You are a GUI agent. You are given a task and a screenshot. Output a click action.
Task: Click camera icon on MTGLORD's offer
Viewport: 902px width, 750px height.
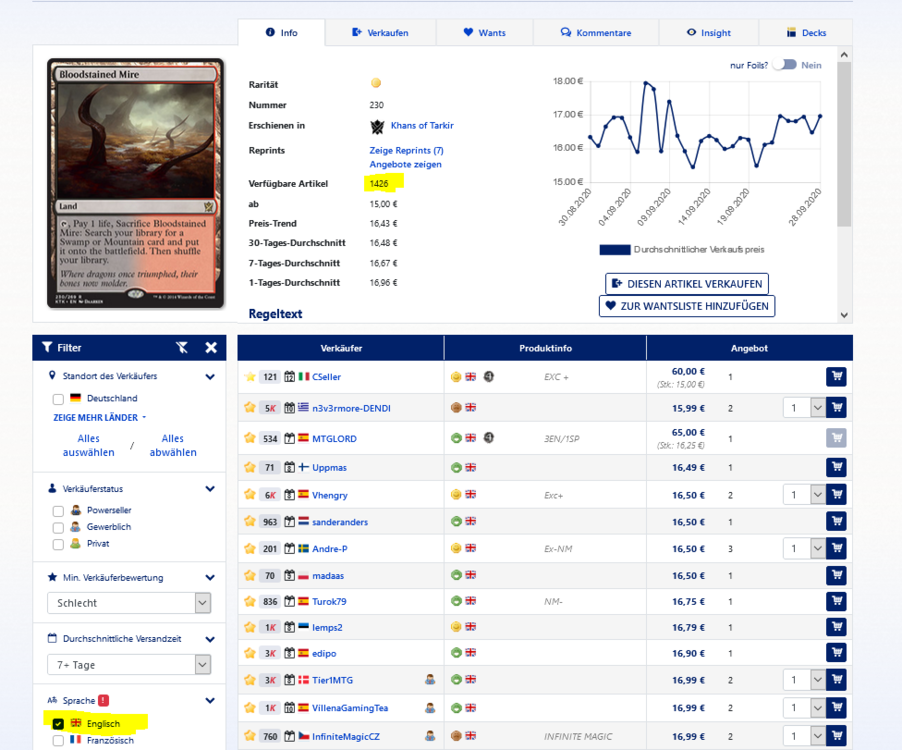point(490,438)
